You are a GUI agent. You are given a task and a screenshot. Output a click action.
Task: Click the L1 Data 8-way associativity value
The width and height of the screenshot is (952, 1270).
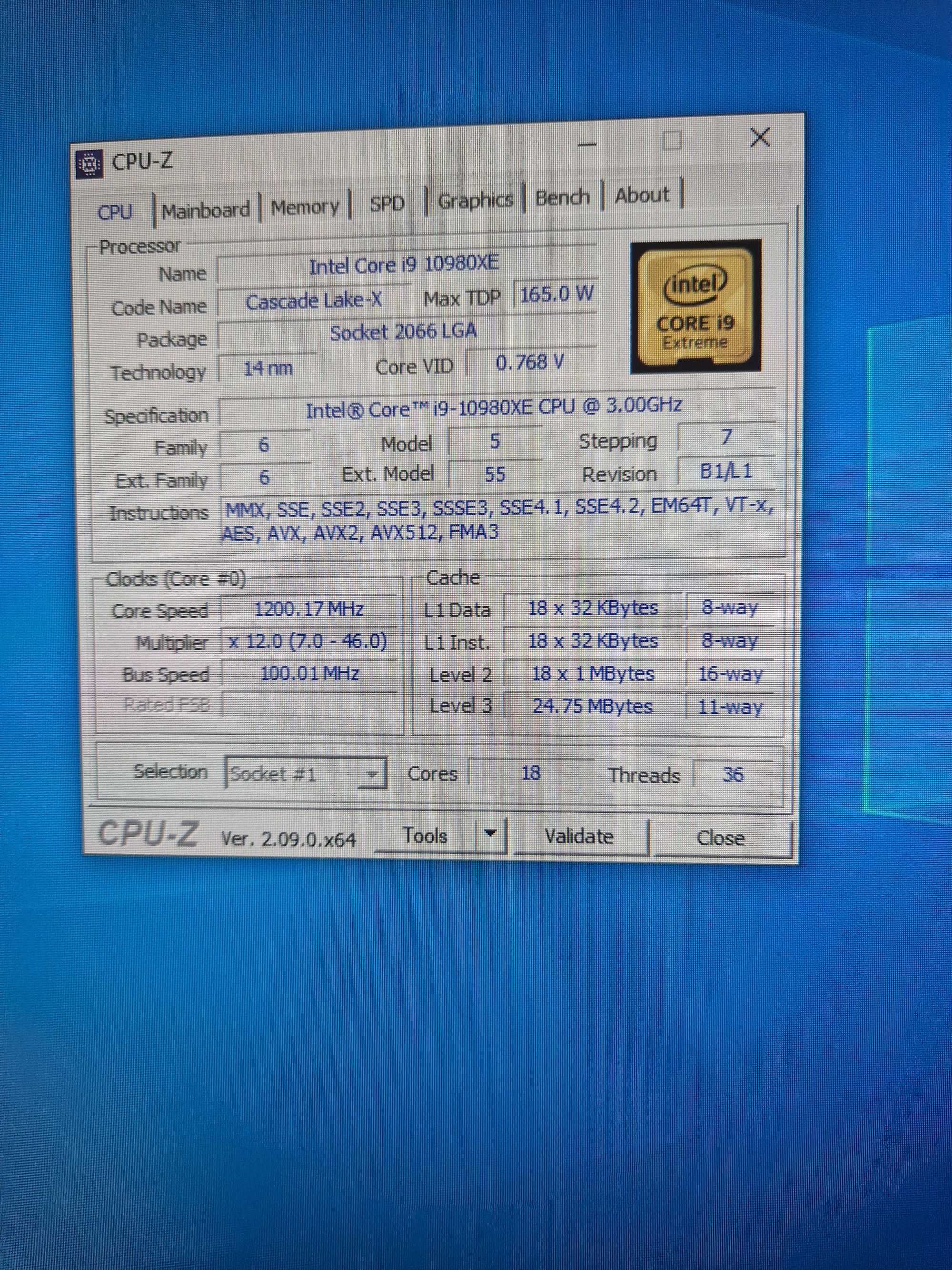coord(731,608)
